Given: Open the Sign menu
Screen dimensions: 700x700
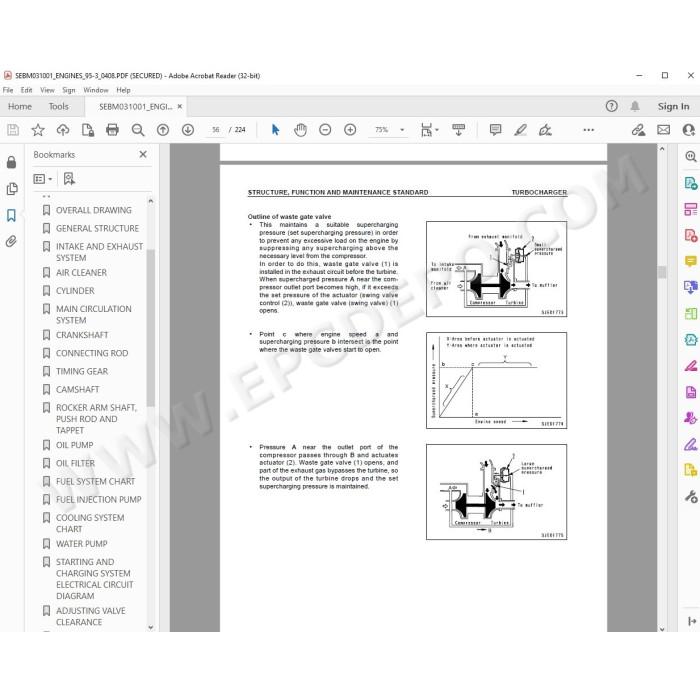Looking at the screenshot, I should 69,90.
